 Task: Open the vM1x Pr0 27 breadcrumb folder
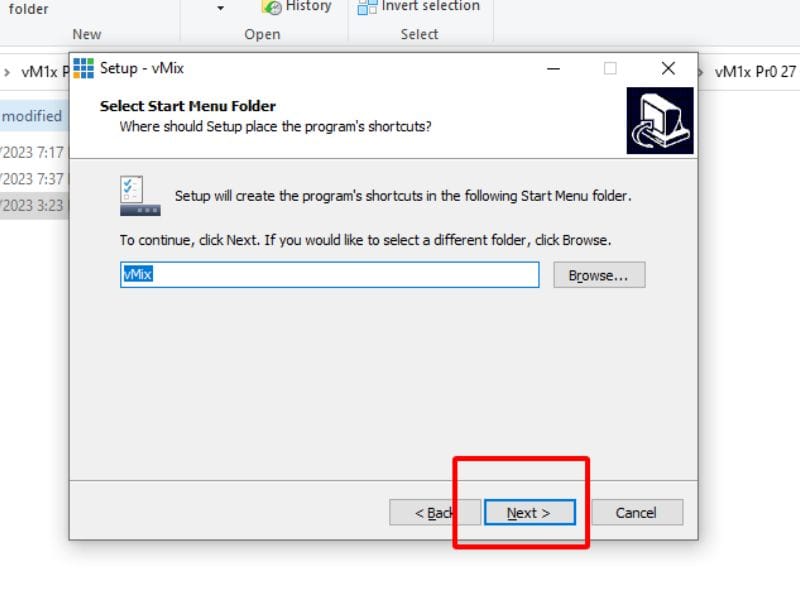click(x=755, y=72)
